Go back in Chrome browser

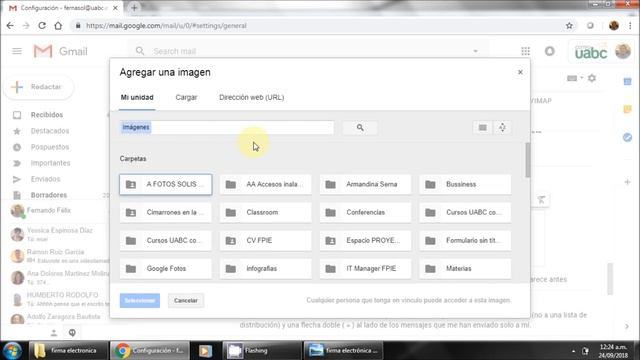coord(10,25)
